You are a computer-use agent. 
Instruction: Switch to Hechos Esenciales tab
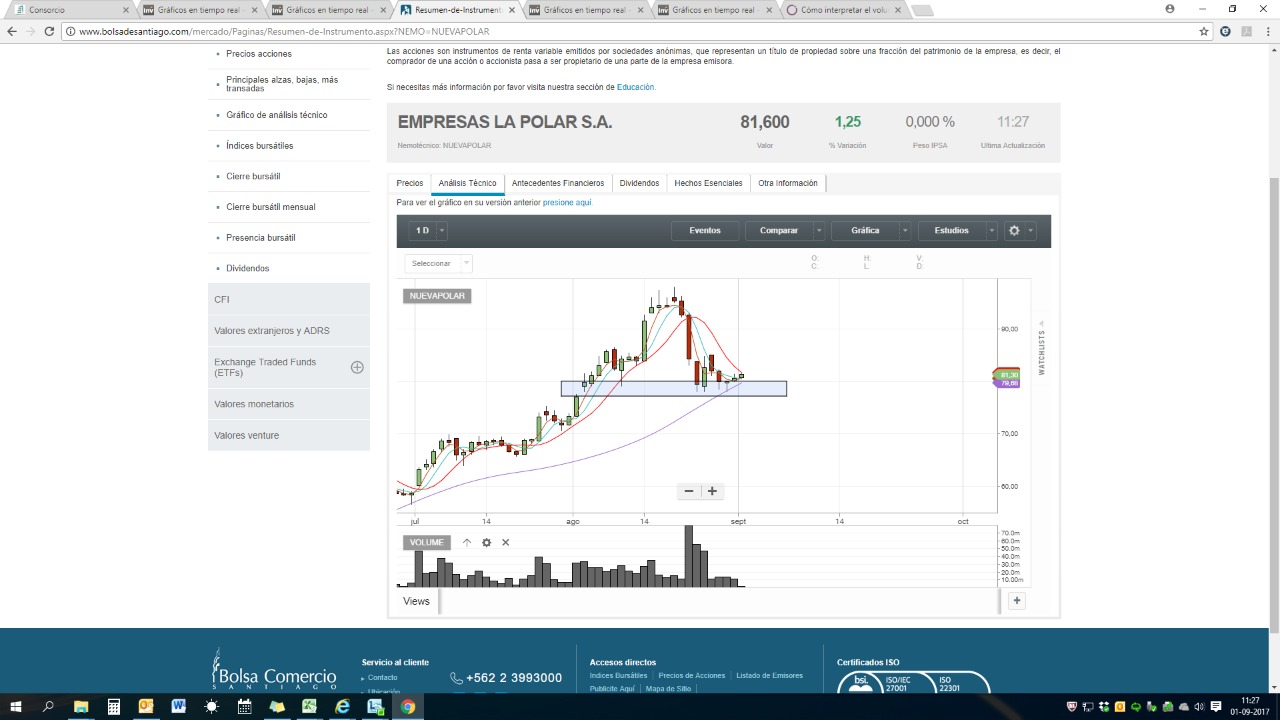708,184
